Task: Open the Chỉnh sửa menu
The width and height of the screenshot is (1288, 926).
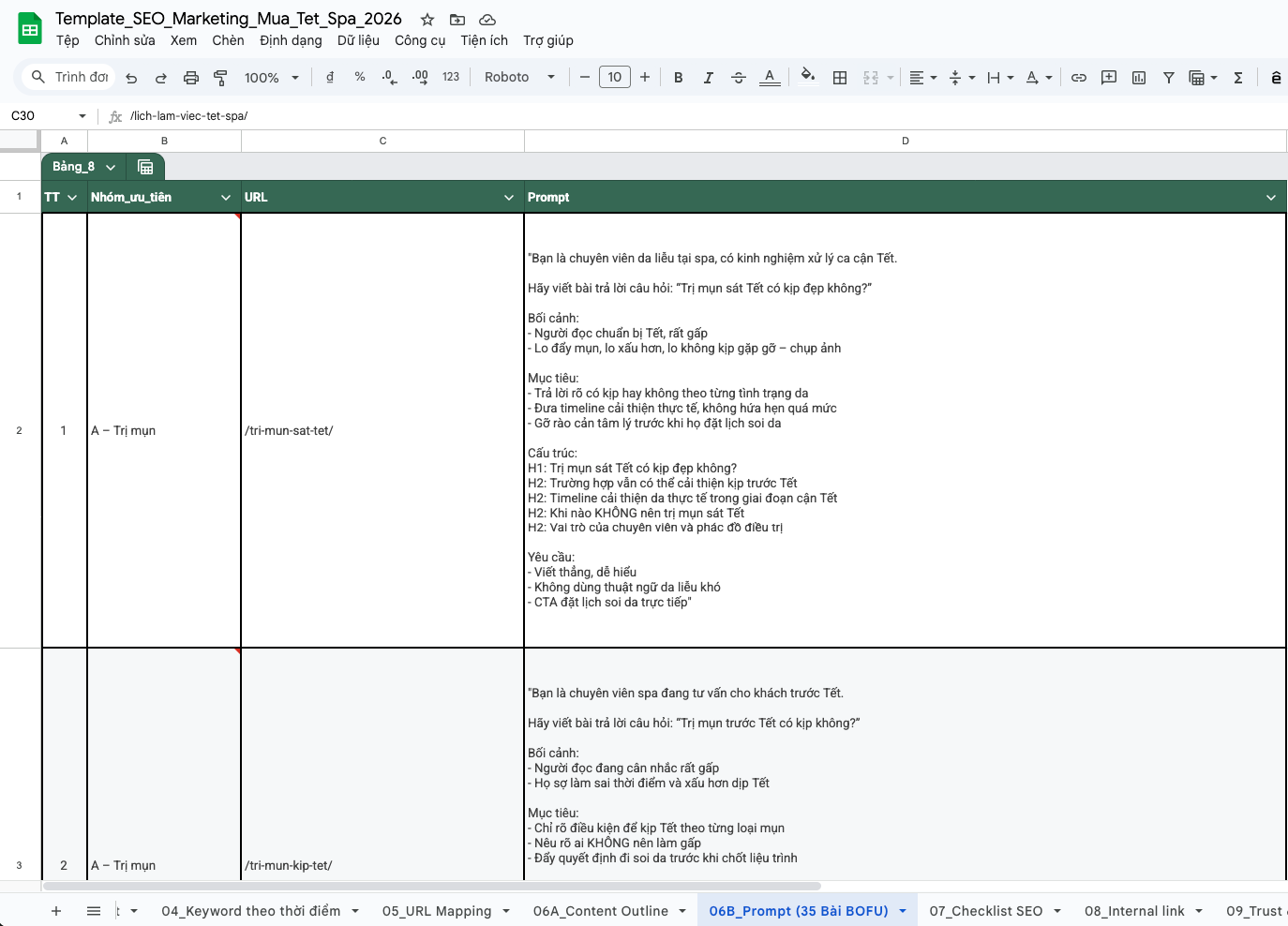Action: (125, 40)
